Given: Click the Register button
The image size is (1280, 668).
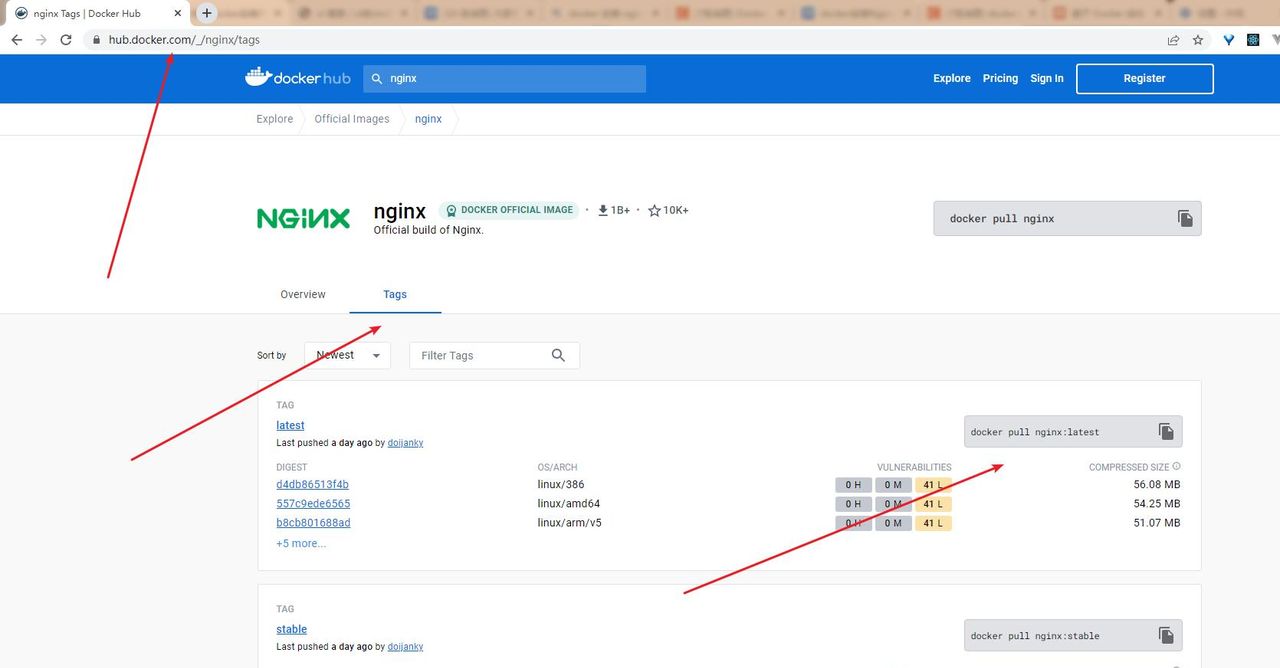Looking at the screenshot, I should 1144,78.
